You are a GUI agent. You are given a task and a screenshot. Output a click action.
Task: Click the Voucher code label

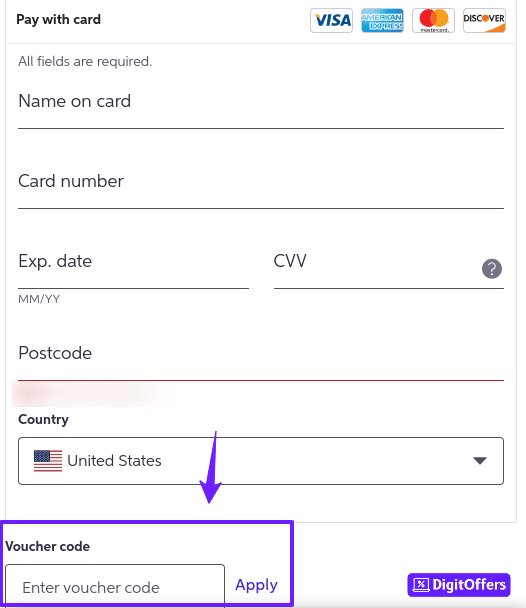(x=48, y=546)
